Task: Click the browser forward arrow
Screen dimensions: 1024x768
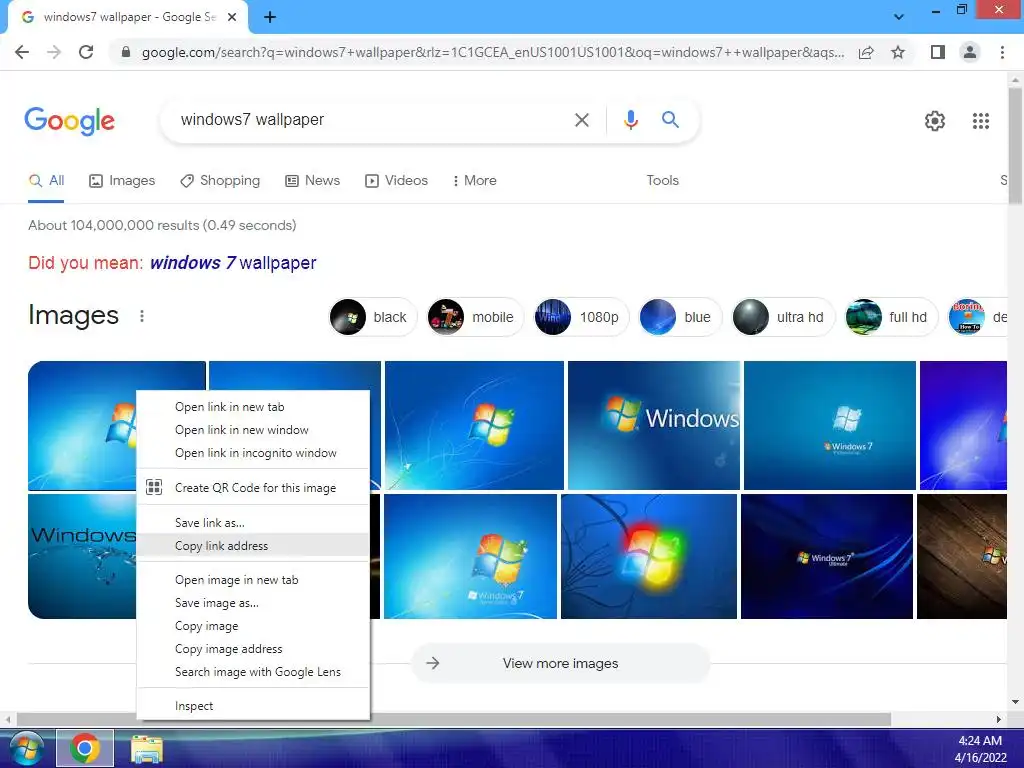Action: click(x=54, y=52)
